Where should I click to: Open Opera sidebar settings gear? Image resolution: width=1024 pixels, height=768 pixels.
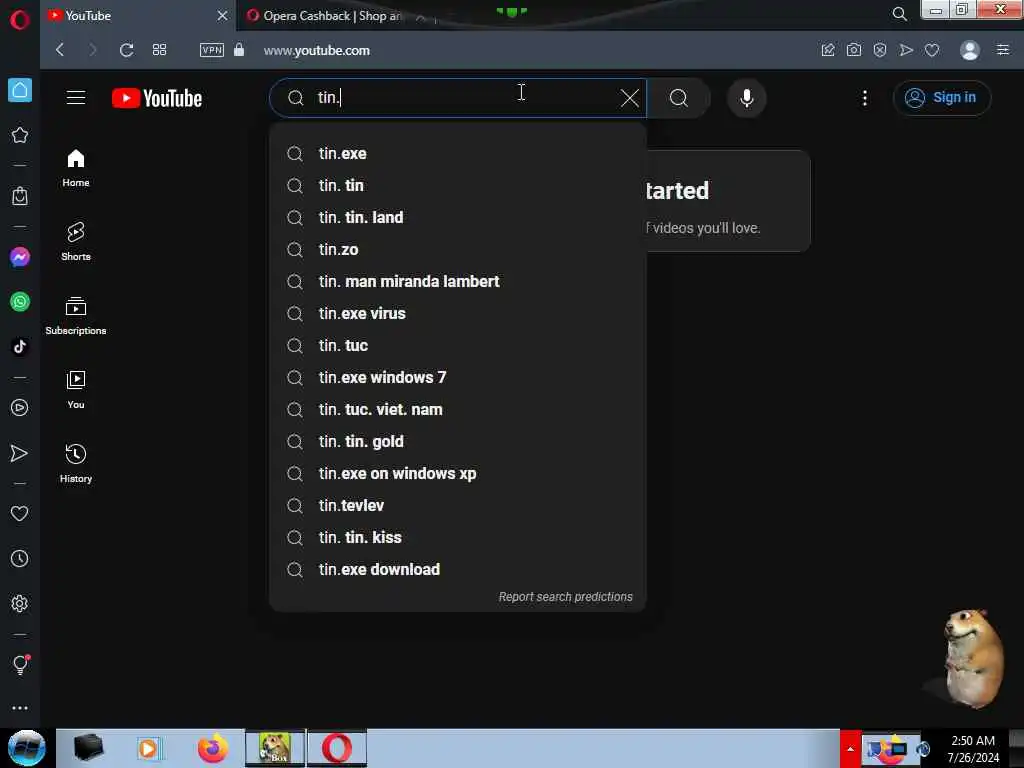20,603
